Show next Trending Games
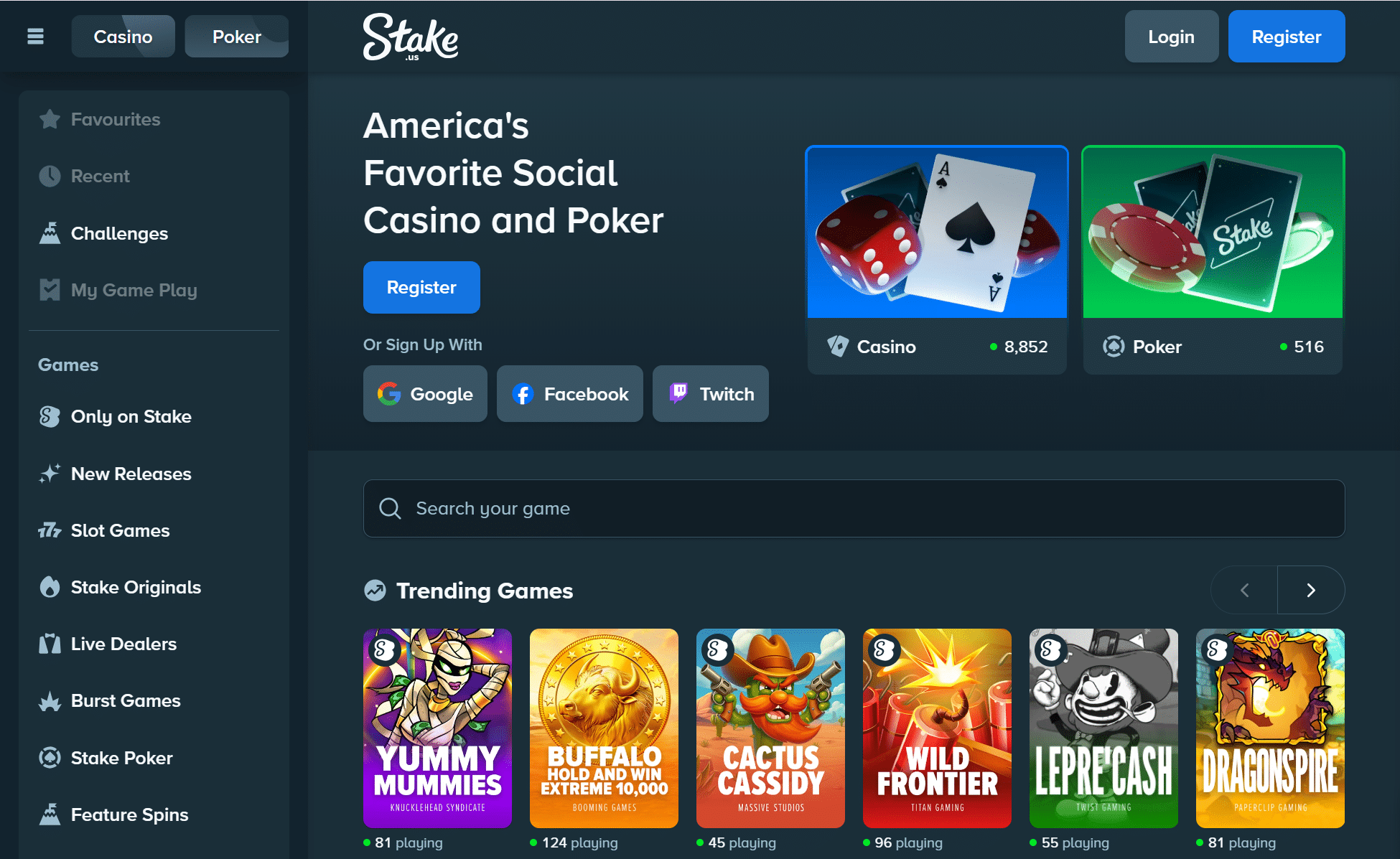 pos(1311,590)
